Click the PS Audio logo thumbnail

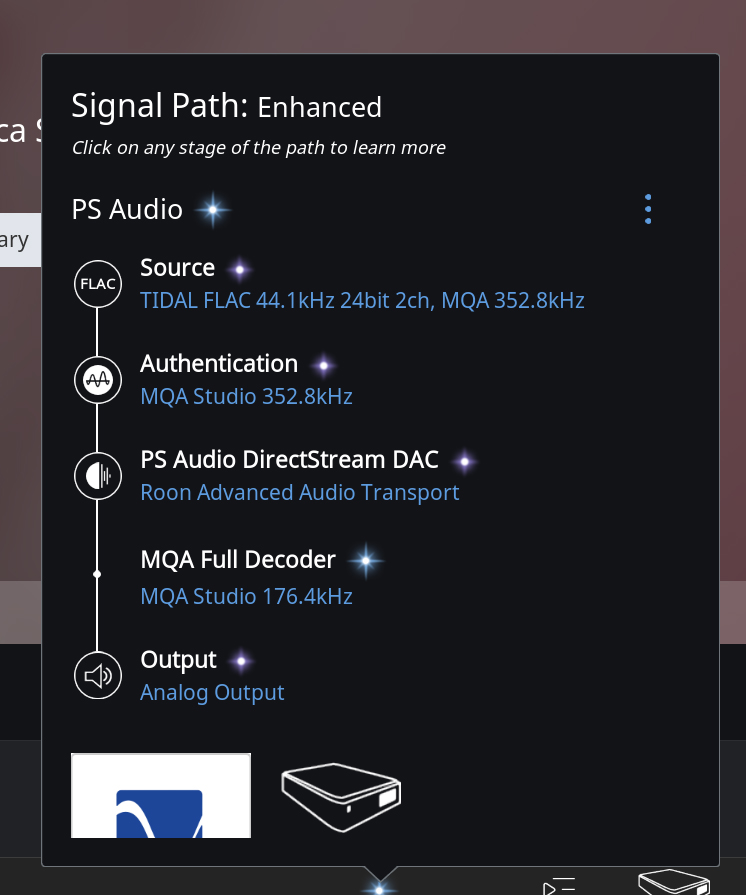tap(161, 795)
